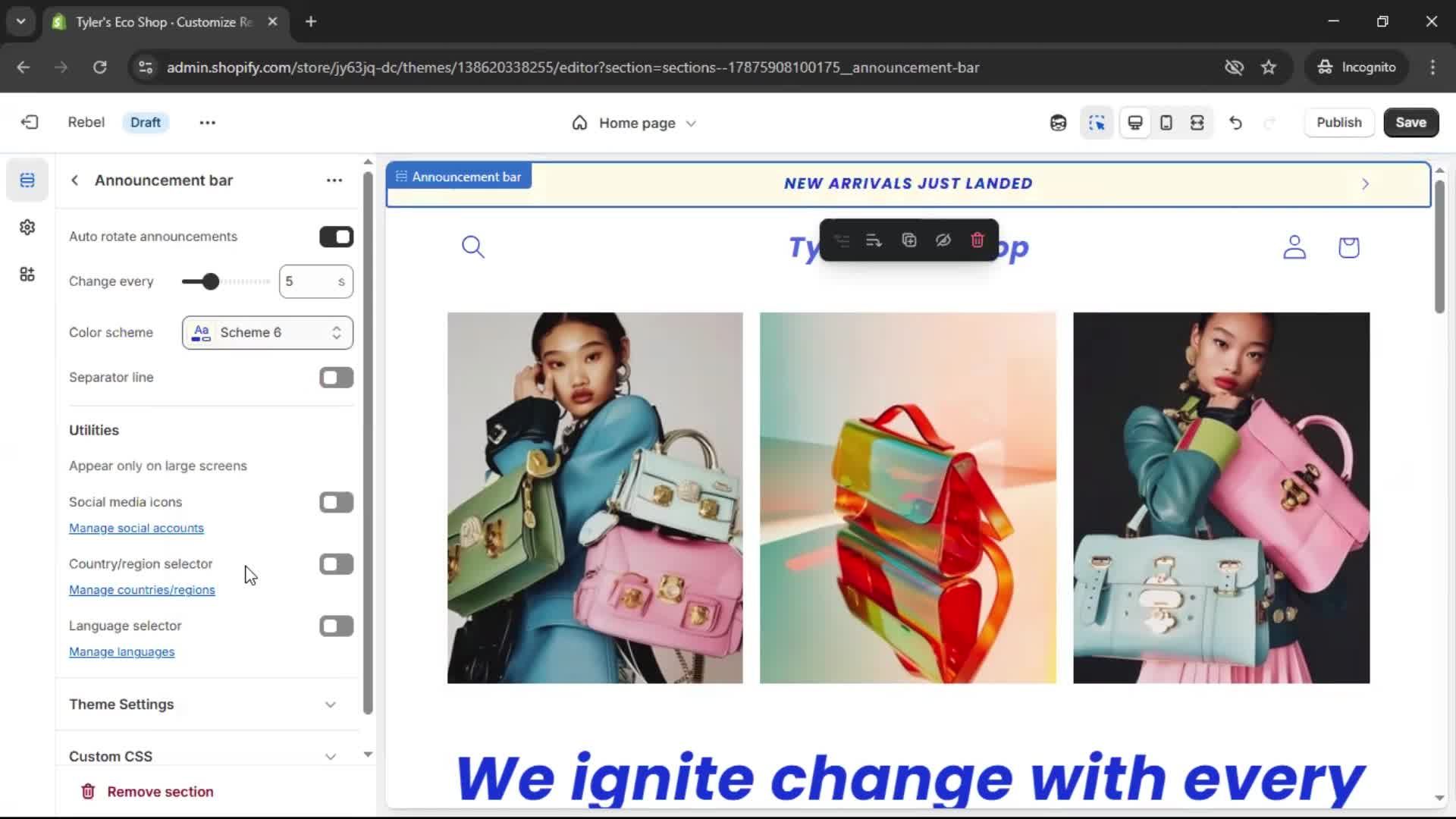Switch to mobile preview icon

tap(1166, 123)
